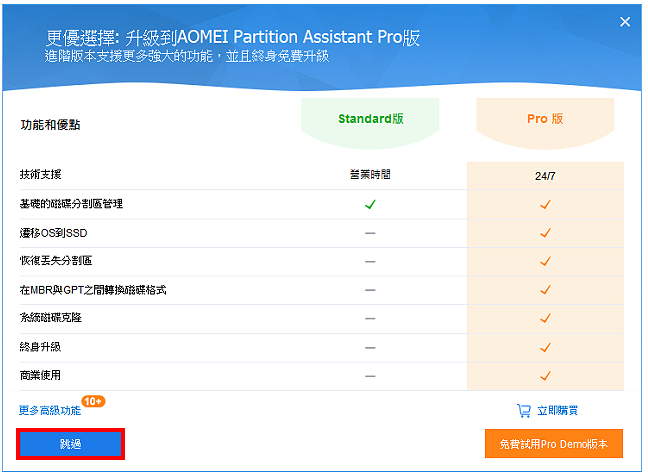Click the orange checkmark in 基礎的磁碟分割區管理 row
Screen dimensions: 648x475
point(545,204)
